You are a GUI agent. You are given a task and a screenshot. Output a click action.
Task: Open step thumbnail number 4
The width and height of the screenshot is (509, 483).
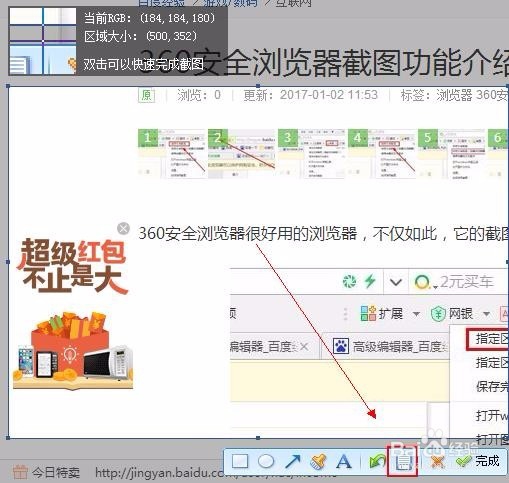coord(382,153)
